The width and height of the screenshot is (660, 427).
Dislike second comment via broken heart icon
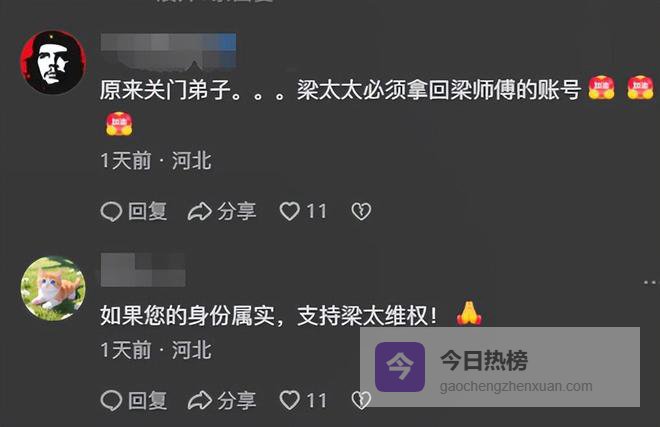pyautogui.click(x=361, y=400)
